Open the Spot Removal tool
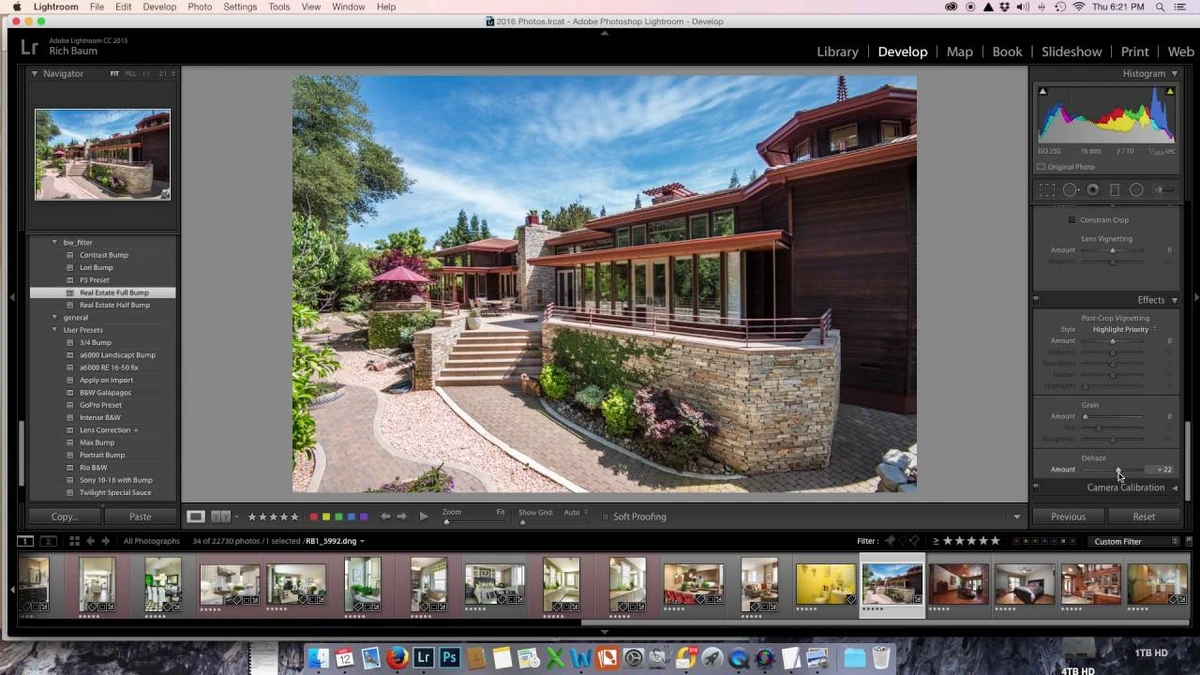The width and height of the screenshot is (1200, 675). click(1071, 189)
